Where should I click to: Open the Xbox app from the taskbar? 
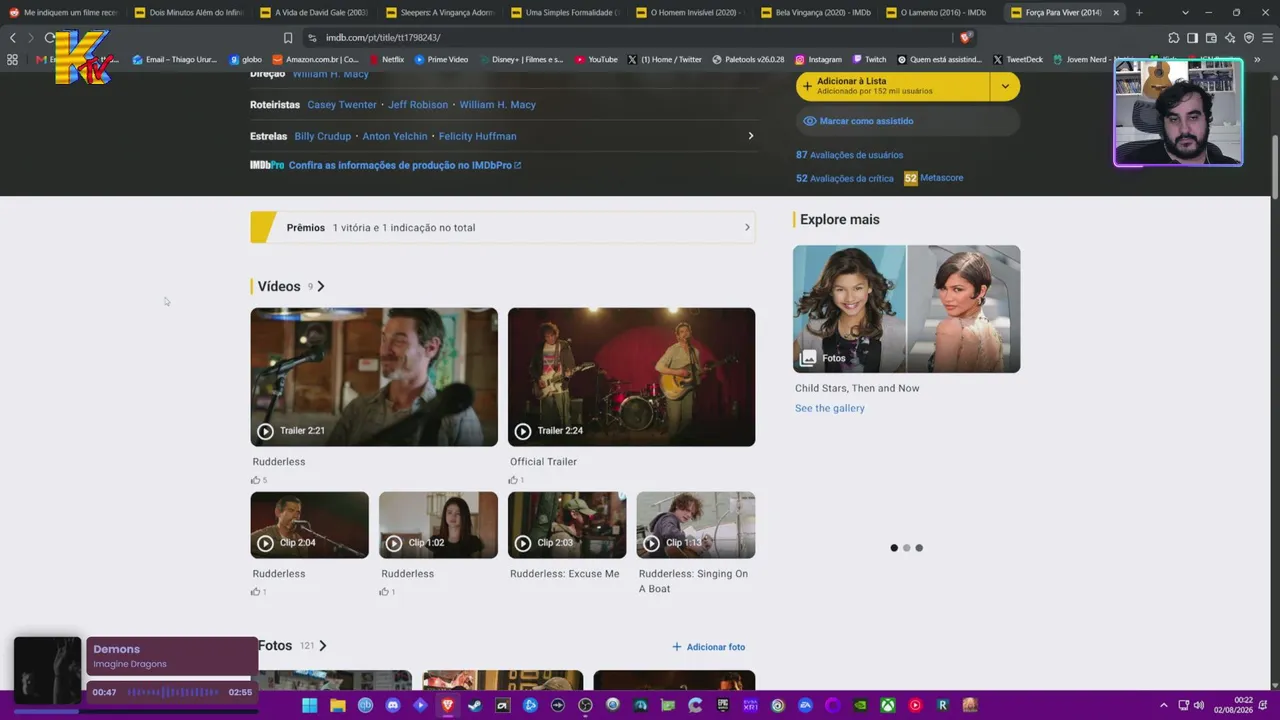[x=887, y=705]
